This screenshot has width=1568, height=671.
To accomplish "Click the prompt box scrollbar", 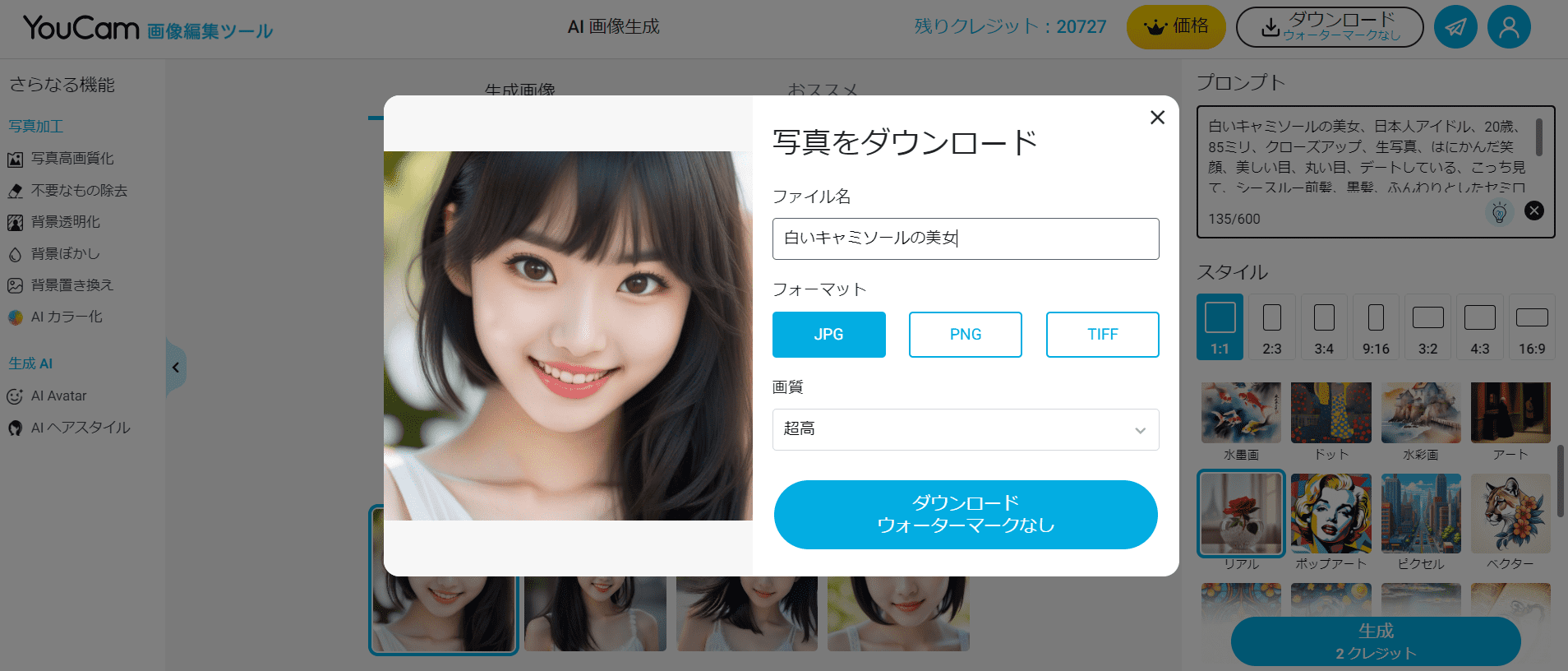I will 1538,137.
